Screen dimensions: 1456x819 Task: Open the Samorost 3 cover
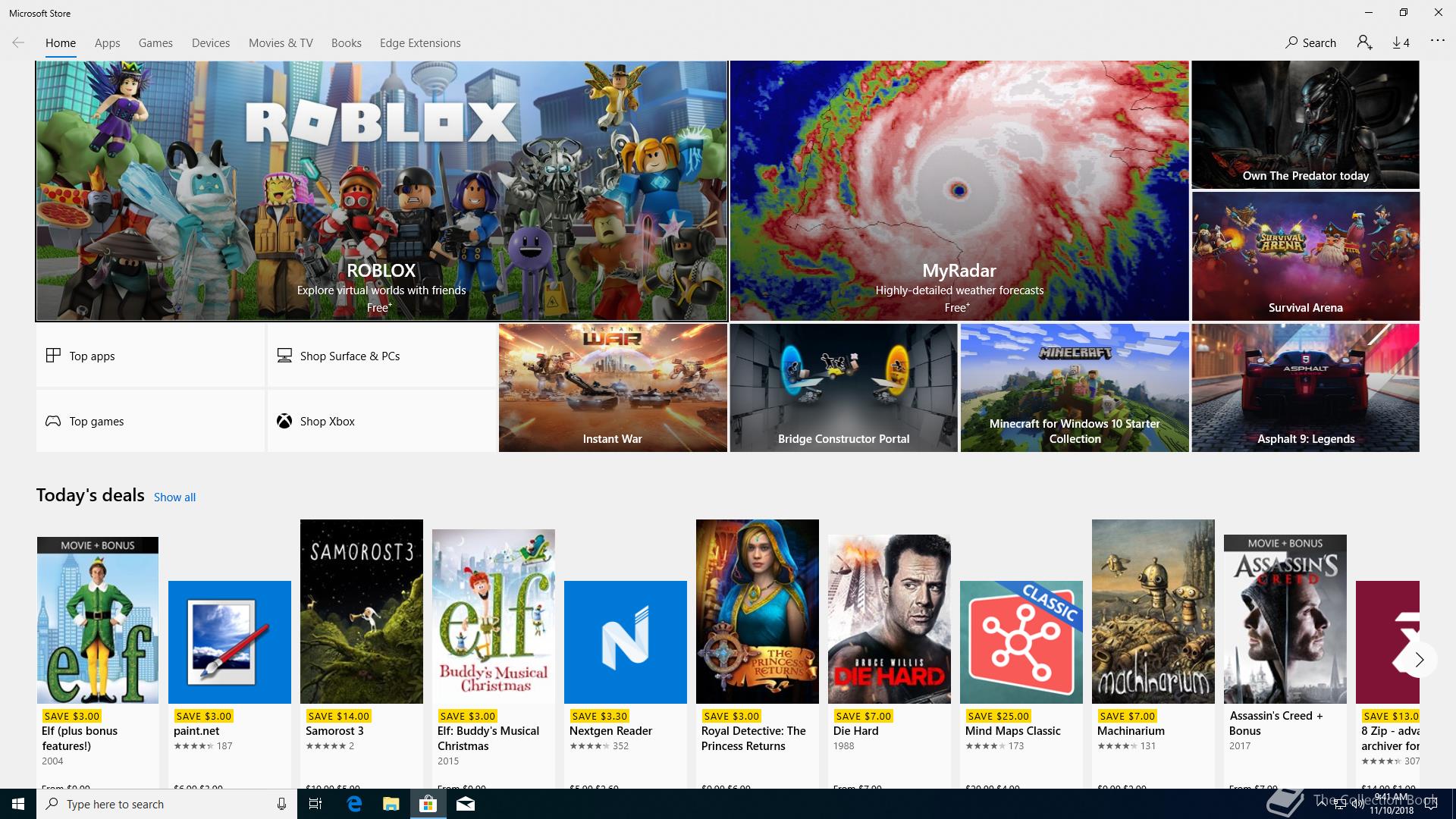click(x=362, y=611)
